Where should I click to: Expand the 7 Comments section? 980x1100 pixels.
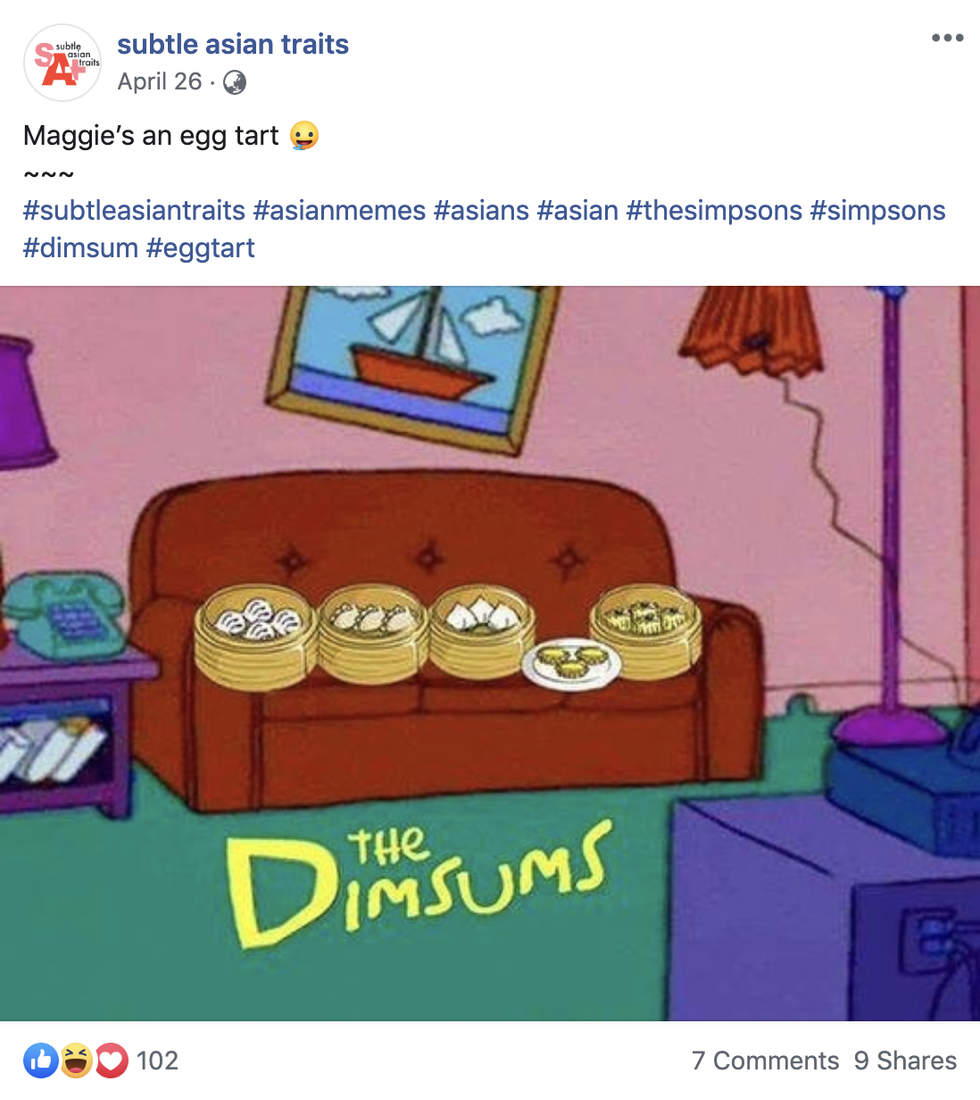765,1060
